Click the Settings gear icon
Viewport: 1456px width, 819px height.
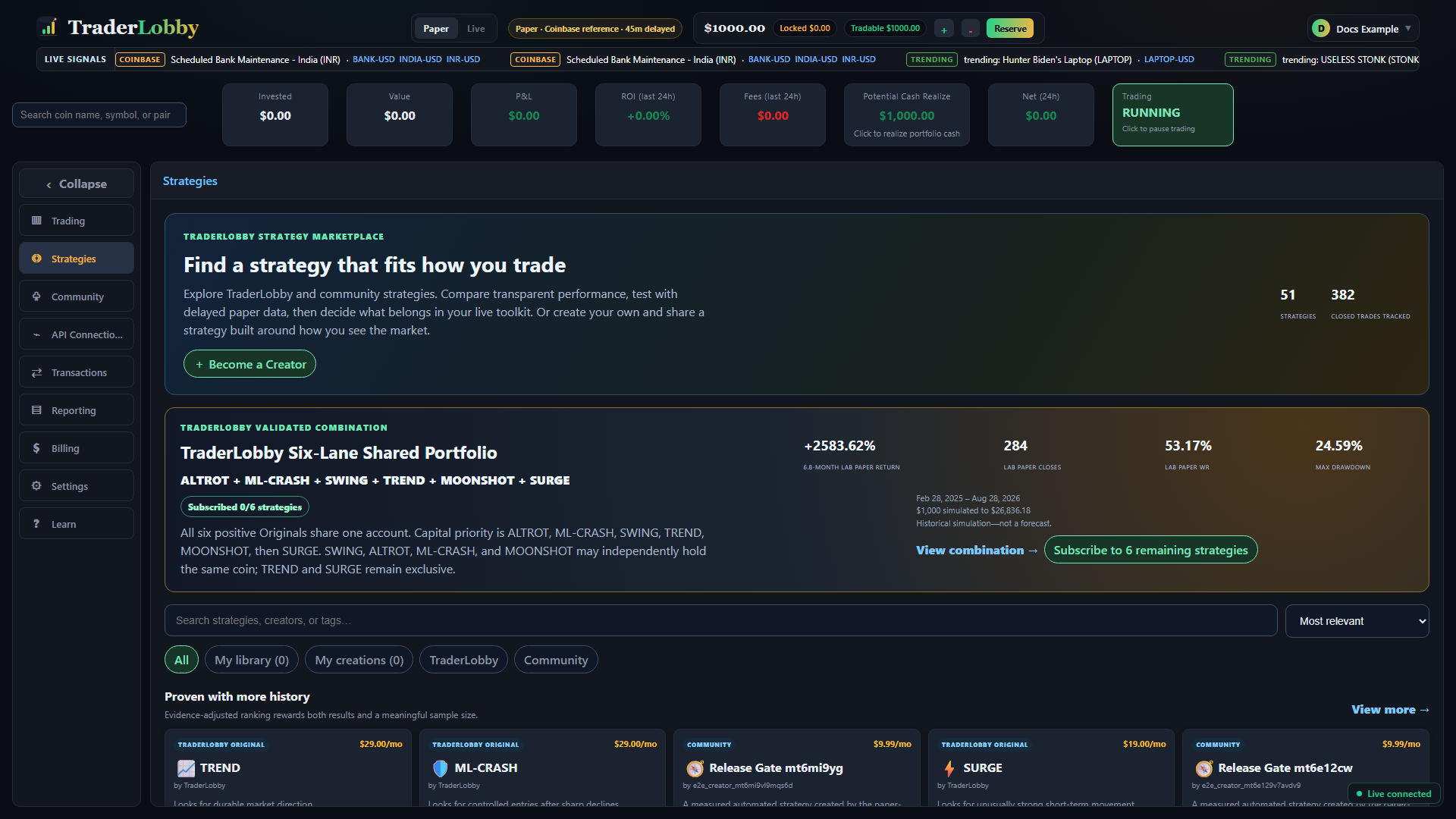[x=36, y=486]
